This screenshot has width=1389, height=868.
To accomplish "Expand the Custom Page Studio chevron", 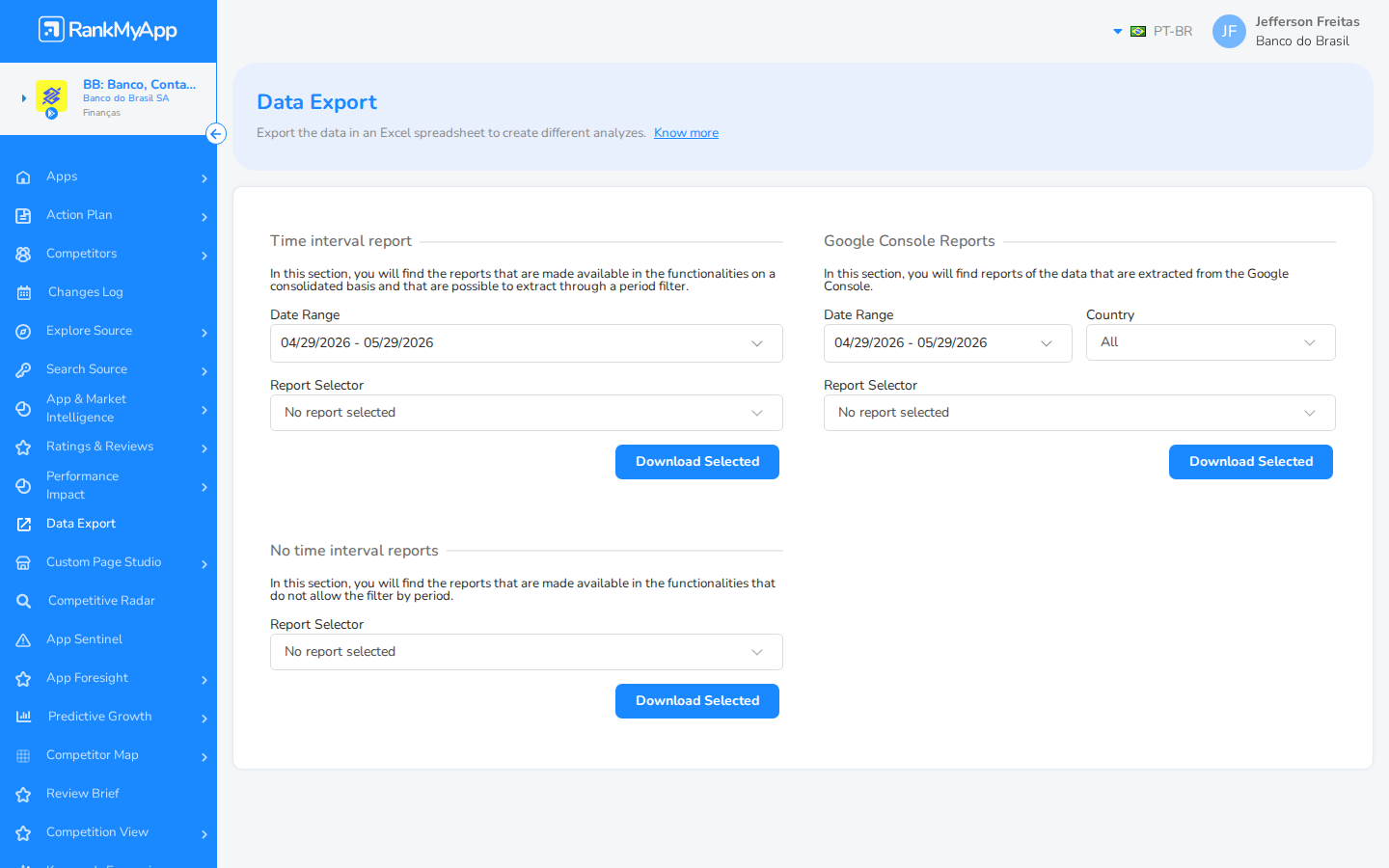I will click(x=204, y=564).
